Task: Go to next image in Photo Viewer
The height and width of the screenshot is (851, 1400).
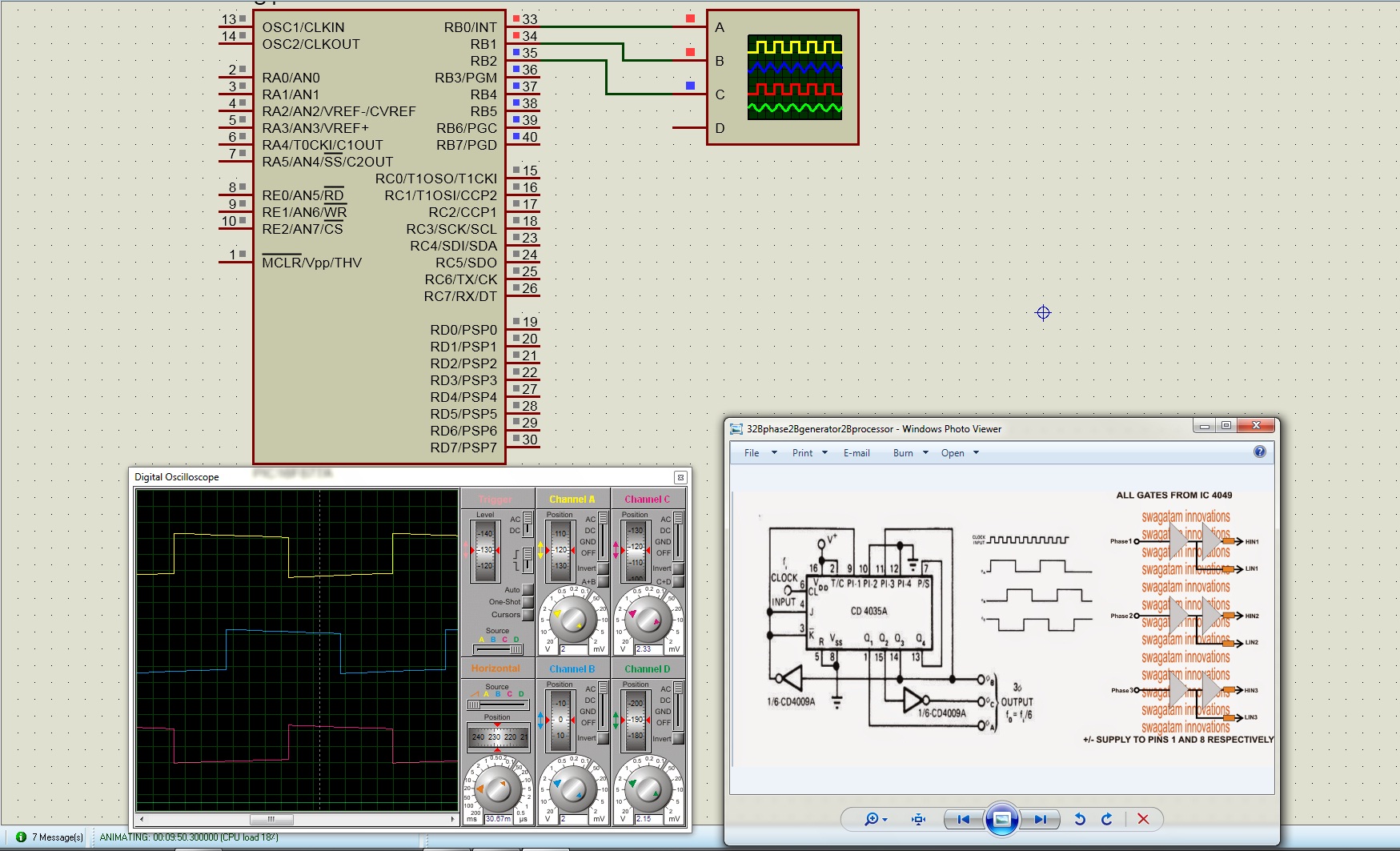Action: 1040,819
